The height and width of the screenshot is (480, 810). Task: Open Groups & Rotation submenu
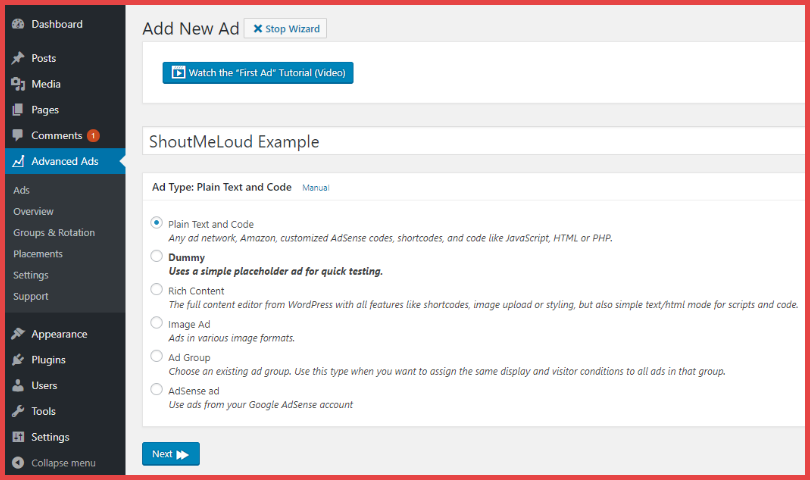(54, 233)
